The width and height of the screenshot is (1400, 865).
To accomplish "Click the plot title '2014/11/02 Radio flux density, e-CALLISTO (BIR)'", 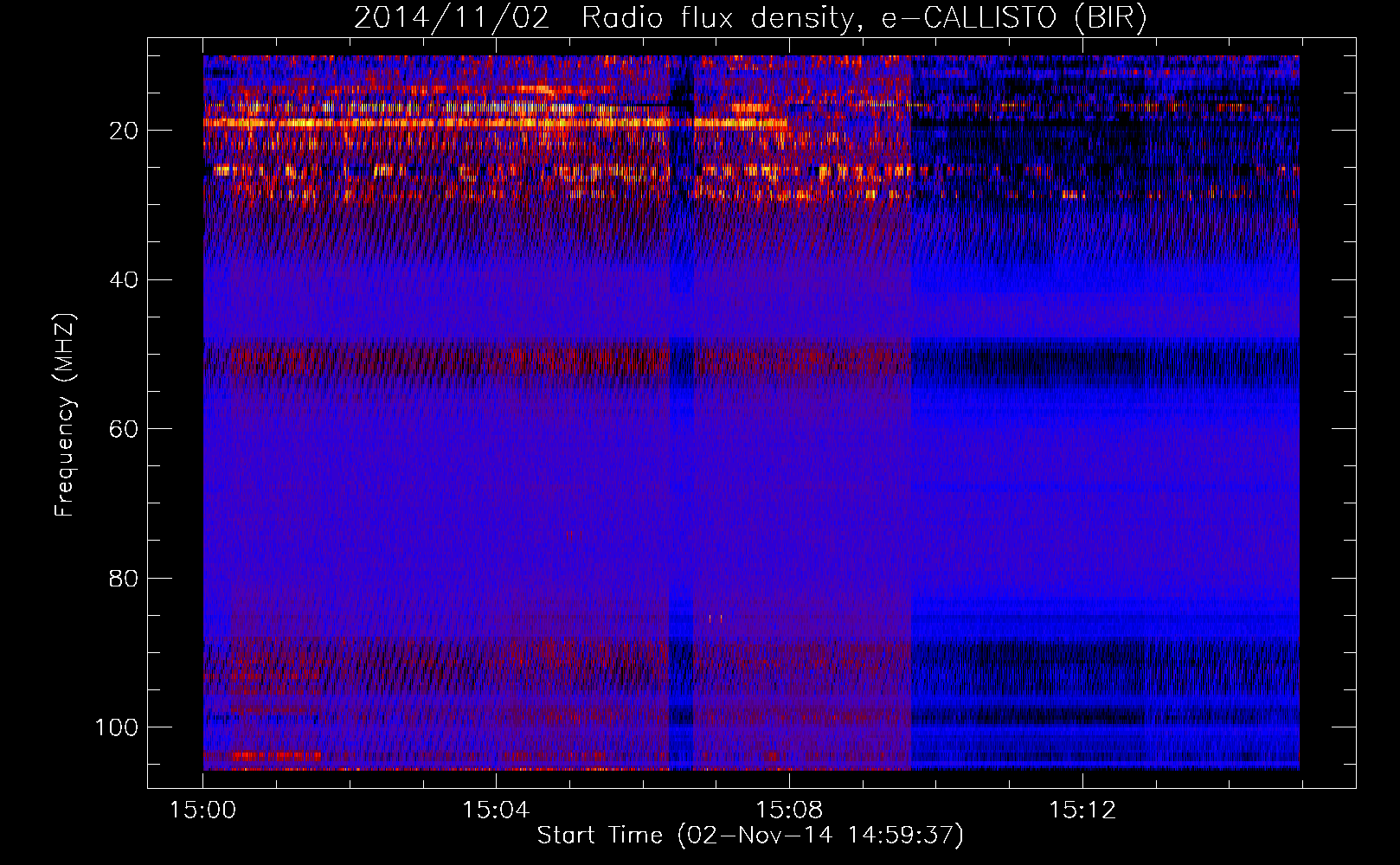I will click(750, 18).
